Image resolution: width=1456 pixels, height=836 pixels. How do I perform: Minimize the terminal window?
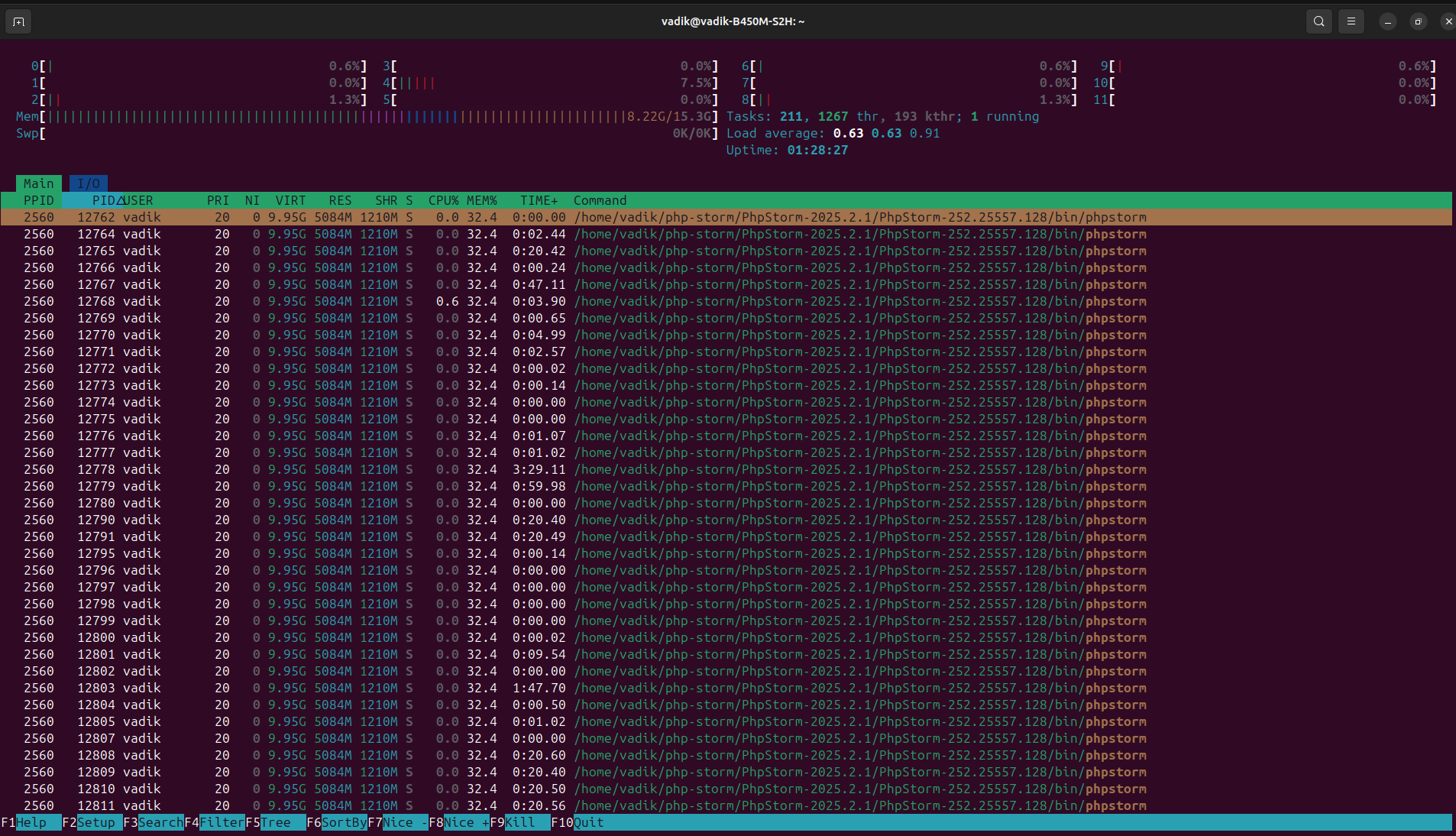coord(1387,21)
